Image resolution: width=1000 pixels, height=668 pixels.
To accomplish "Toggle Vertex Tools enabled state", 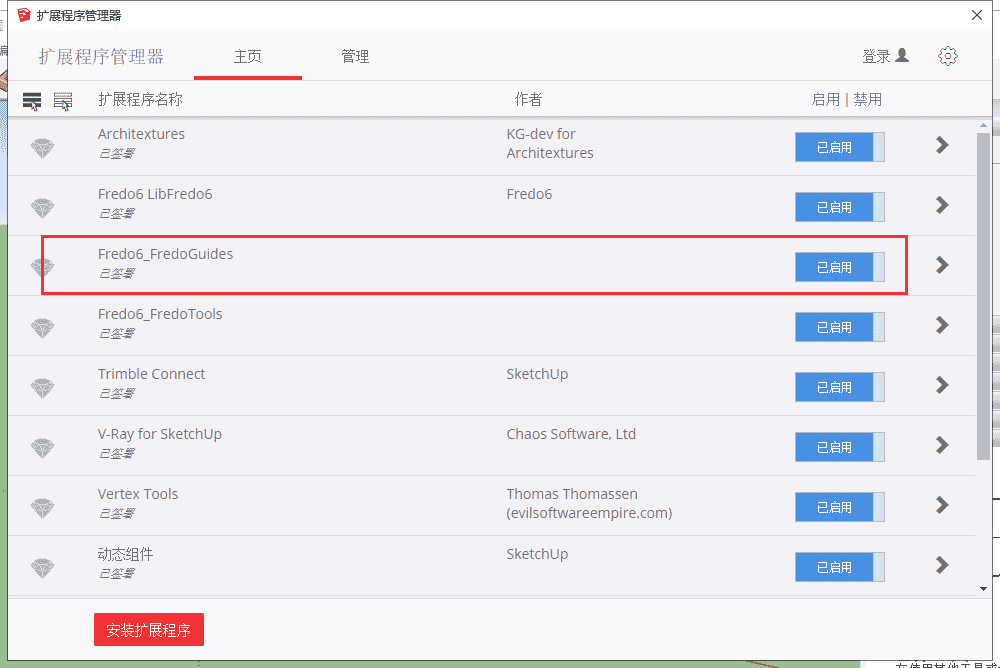I will (x=840, y=507).
